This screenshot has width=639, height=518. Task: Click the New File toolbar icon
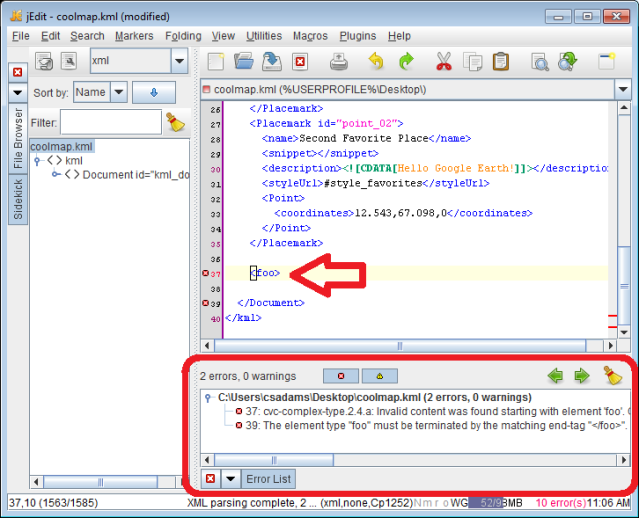[x=216, y=62]
